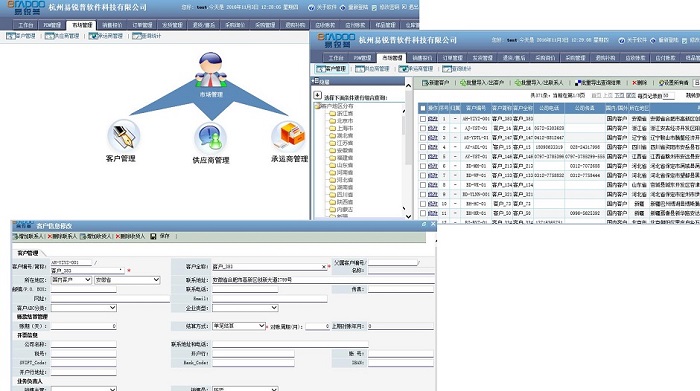Open the 客户ABC分类 dropdown
The width and height of the screenshot is (700, 391).
(x=84, y=308)
